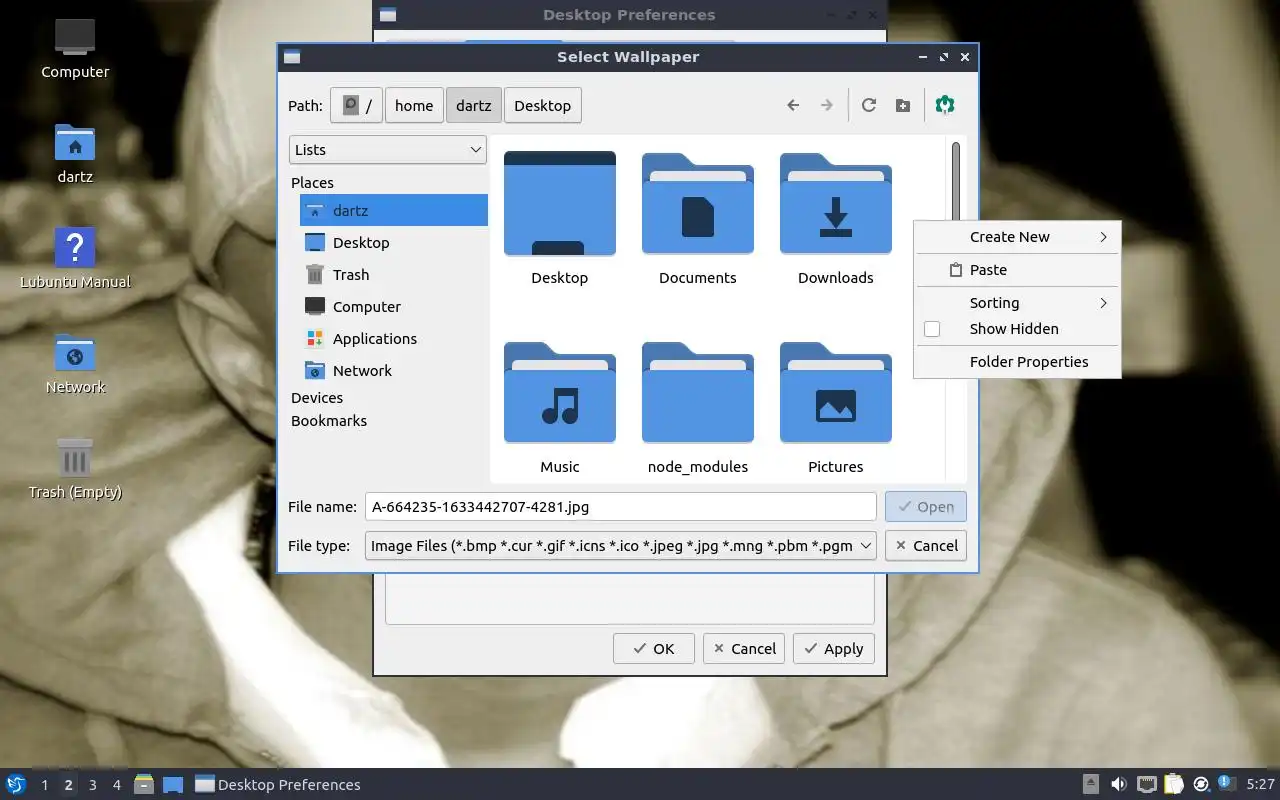Switch to workspace 3 in taskbar
The image size is (1280, 800).
(x=92, y=785)
